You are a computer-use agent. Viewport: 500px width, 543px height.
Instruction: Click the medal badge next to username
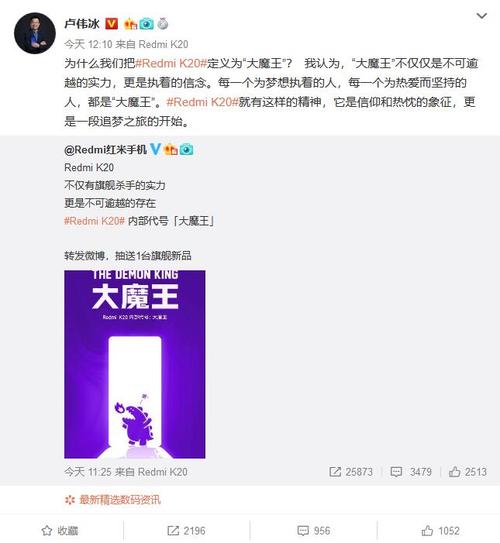point(162,24)
